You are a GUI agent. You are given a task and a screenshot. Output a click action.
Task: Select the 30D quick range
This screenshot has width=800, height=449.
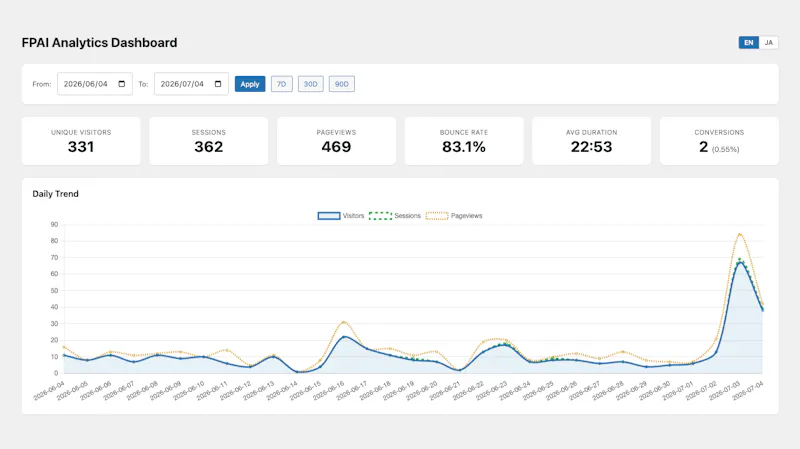click(311, 84)
